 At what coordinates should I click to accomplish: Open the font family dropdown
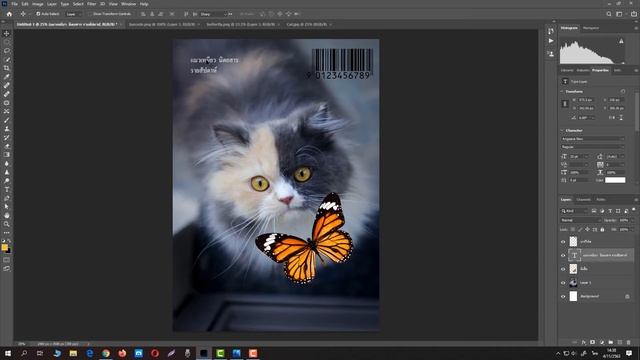pyautogui.click(x=593, y=139)
